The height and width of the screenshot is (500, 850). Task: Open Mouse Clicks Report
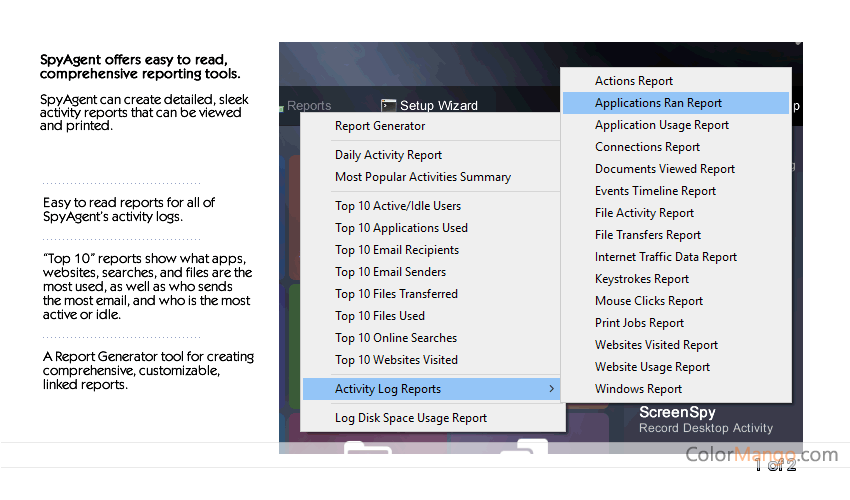pos(648,301)
